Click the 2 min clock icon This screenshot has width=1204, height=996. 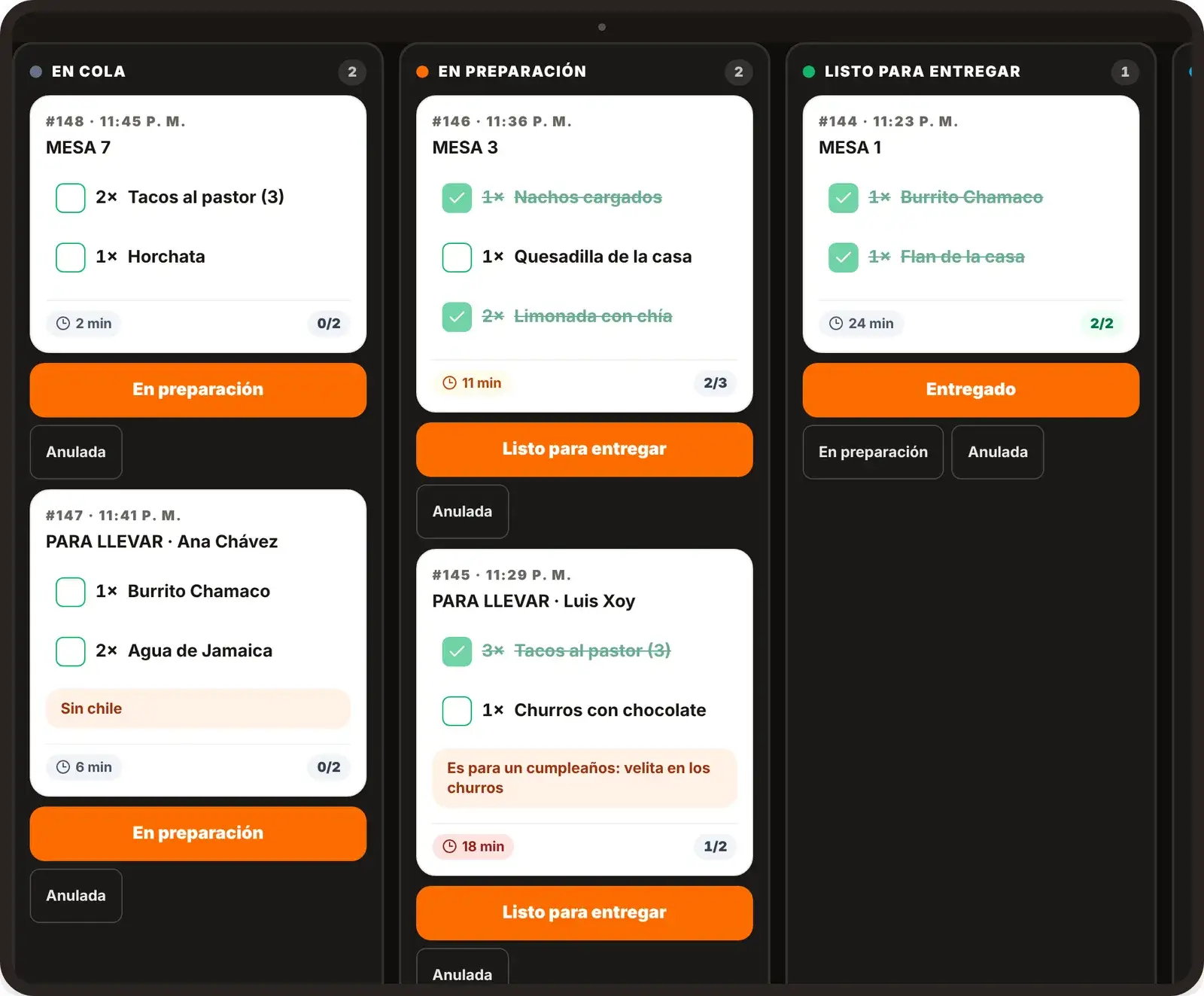click(63, 323)
